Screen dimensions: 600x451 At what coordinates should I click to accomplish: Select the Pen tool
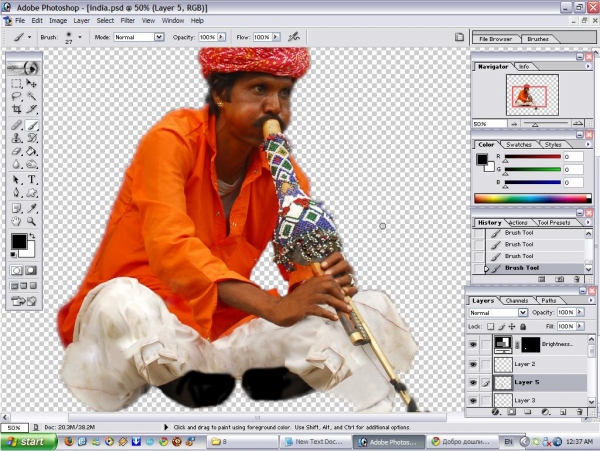pyautogui.click(x=16, y=192)
